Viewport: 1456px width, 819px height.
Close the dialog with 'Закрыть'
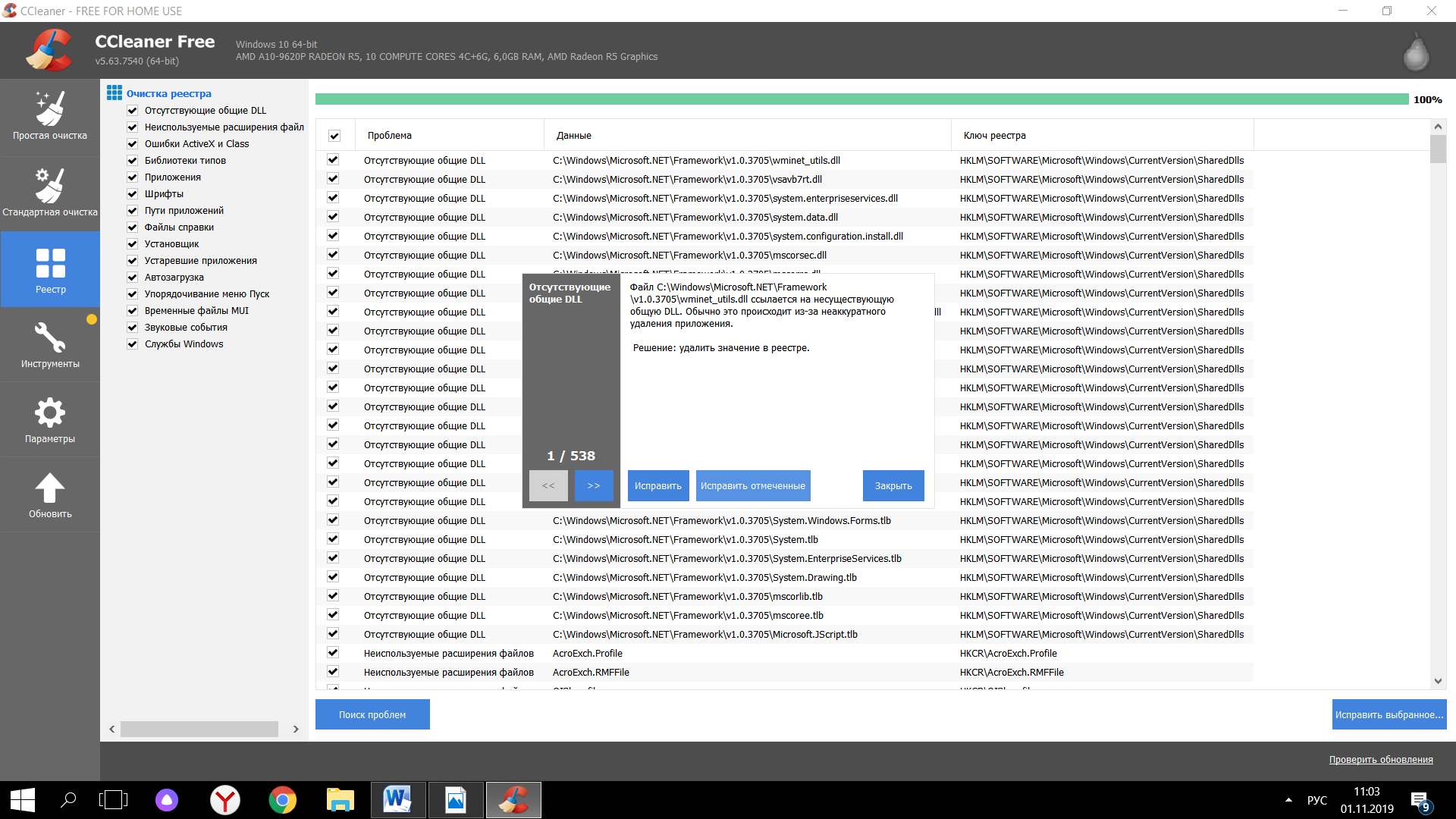coord(893,486)
